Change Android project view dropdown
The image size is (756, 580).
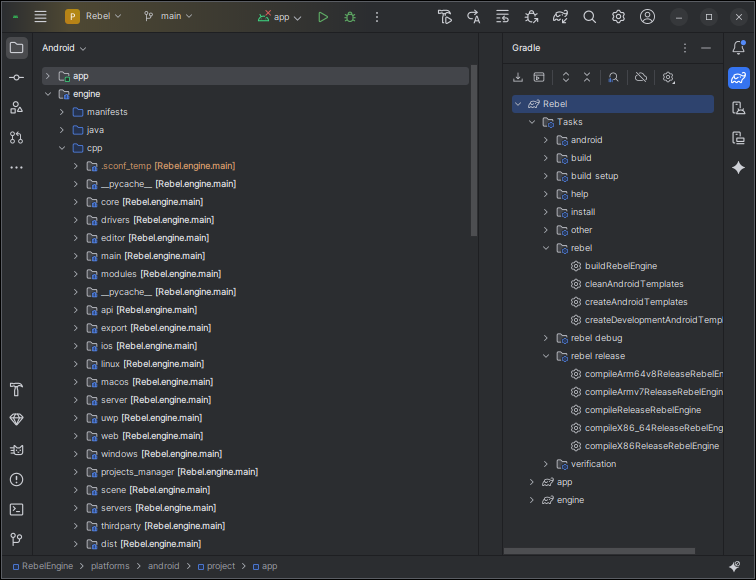pos(64,48)
